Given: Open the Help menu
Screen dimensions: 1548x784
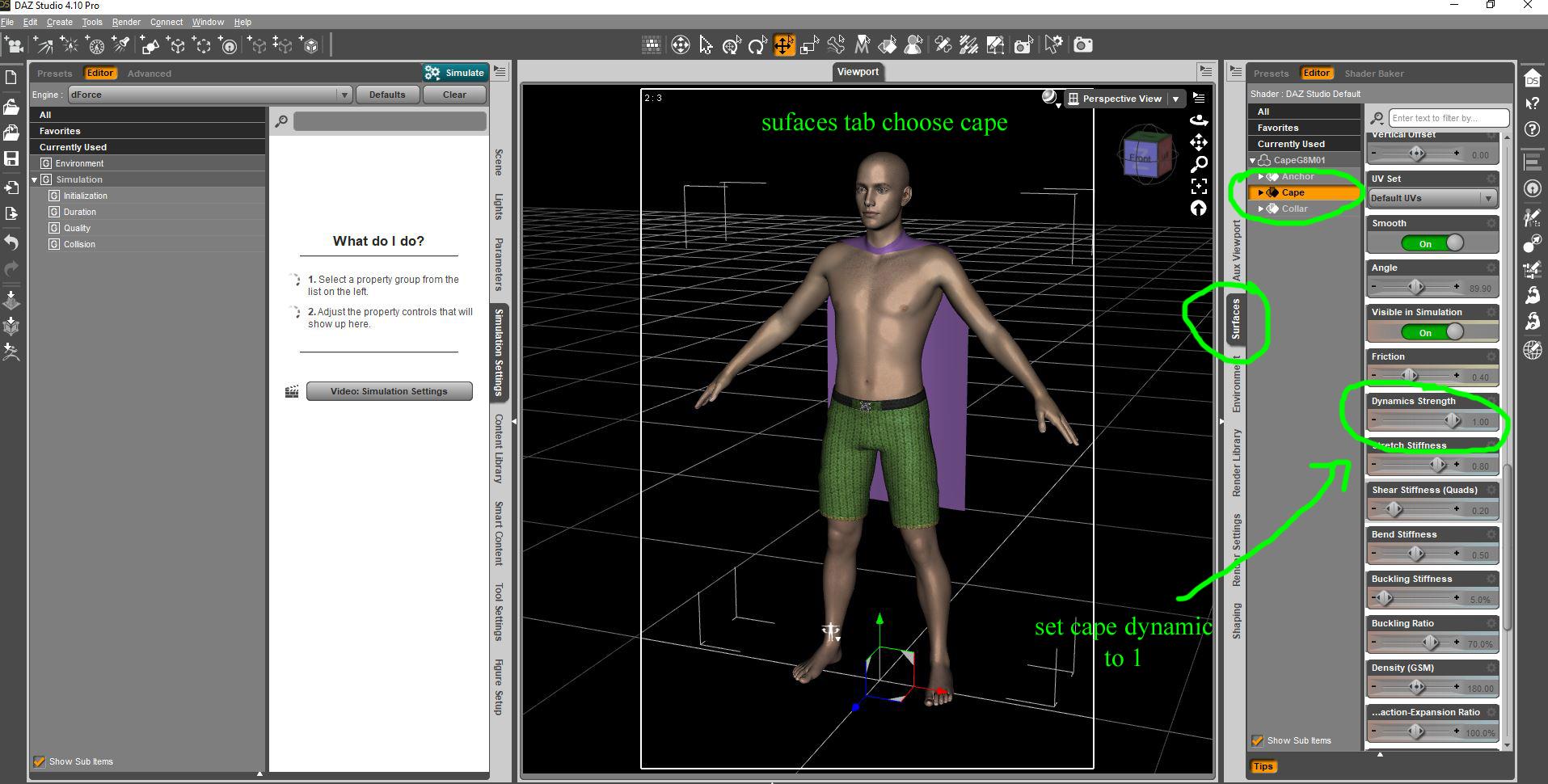Looking at the screenshot, I should (x=243, y=22).
